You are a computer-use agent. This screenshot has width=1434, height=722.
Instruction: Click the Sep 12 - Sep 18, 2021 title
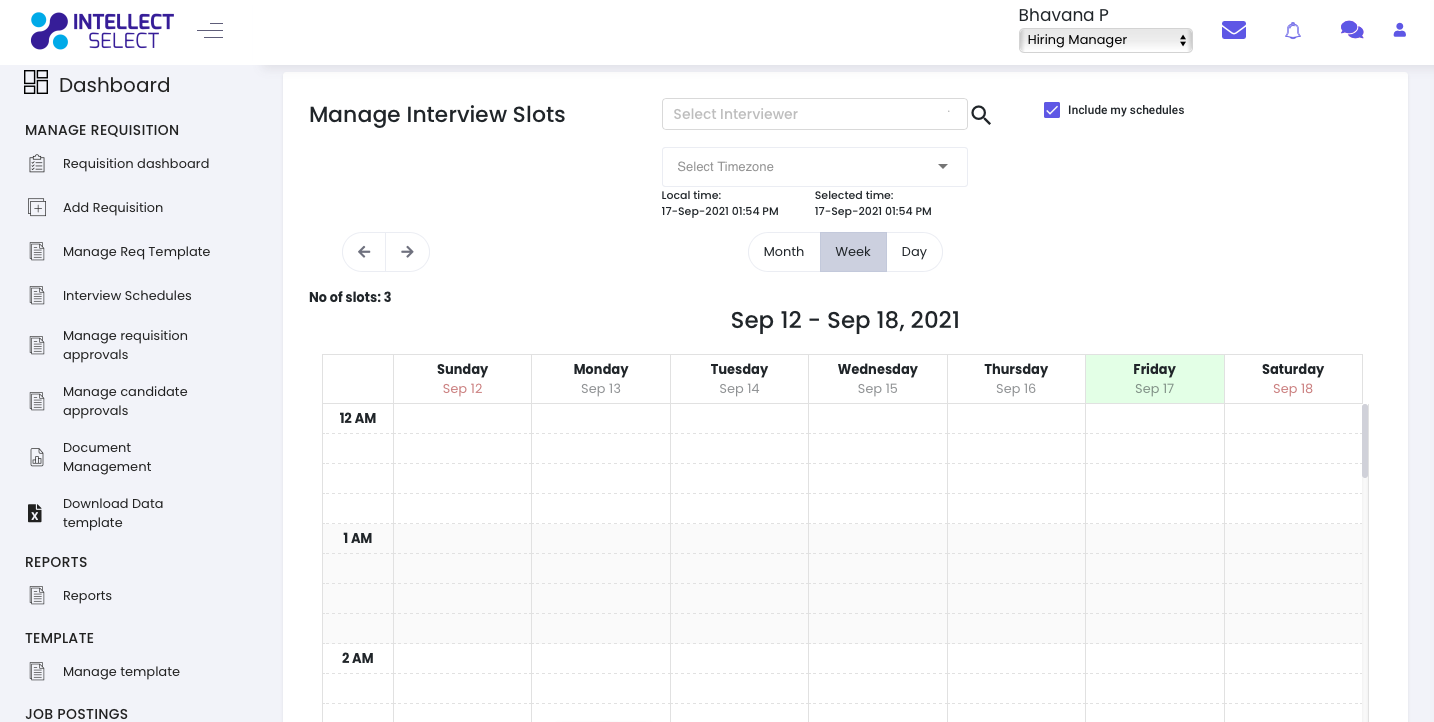[845, 320]
